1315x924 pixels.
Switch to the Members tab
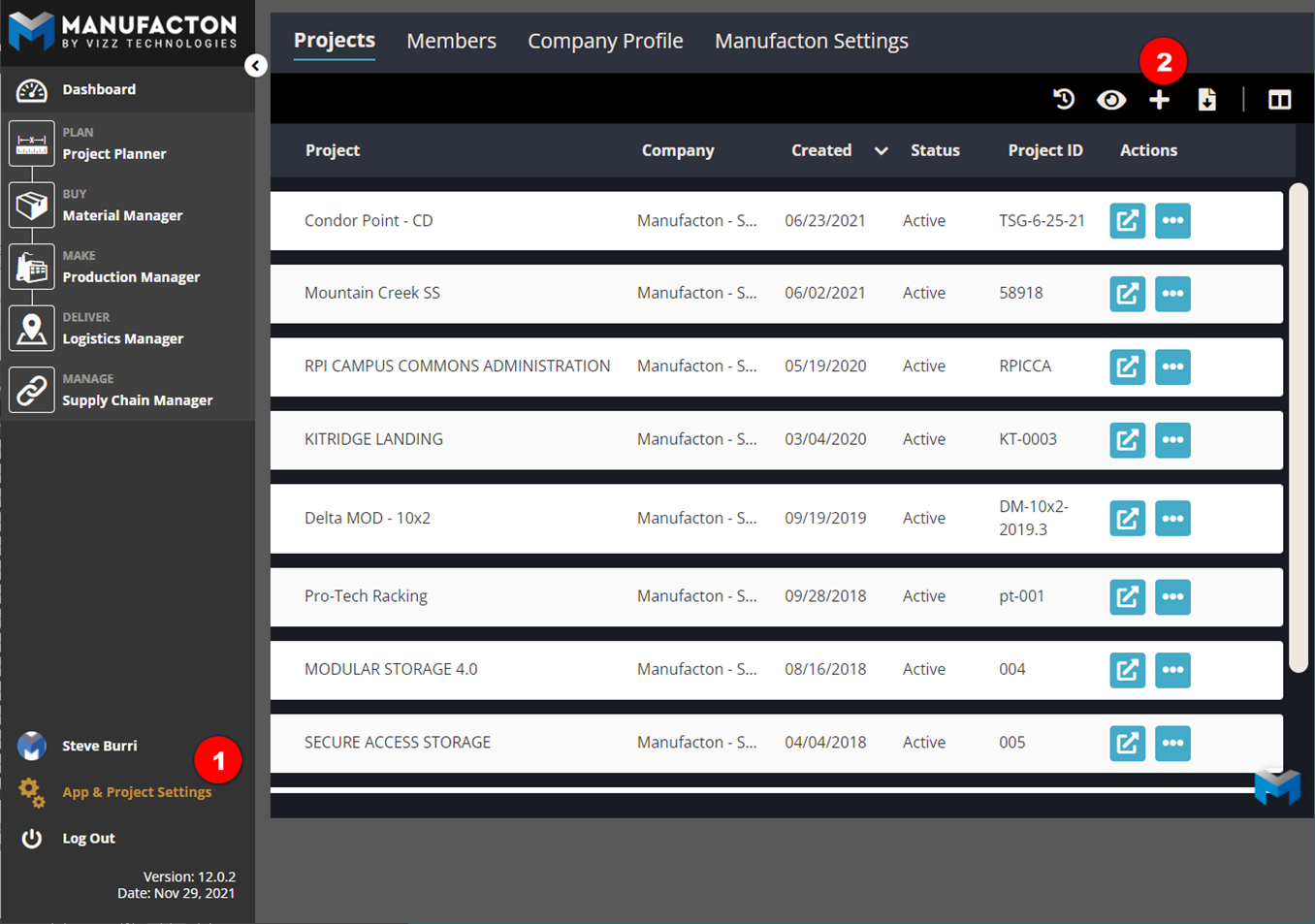click(451, 41)
